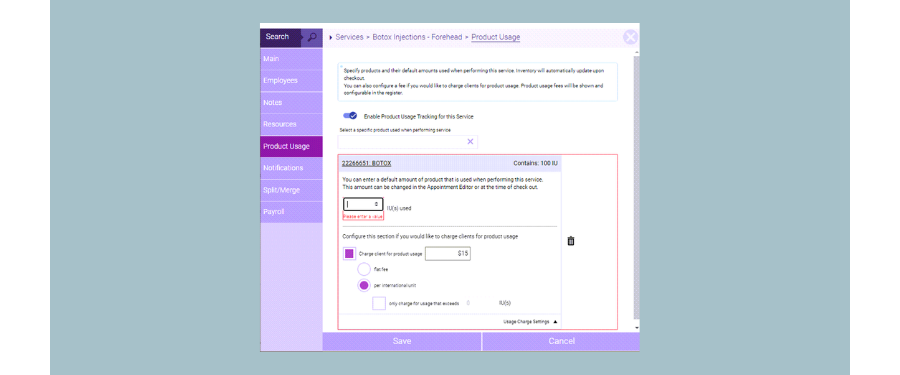Open the Payroll tab
Image resolution: width=900 pixels, height=375 pixels.
coord(291,212)
